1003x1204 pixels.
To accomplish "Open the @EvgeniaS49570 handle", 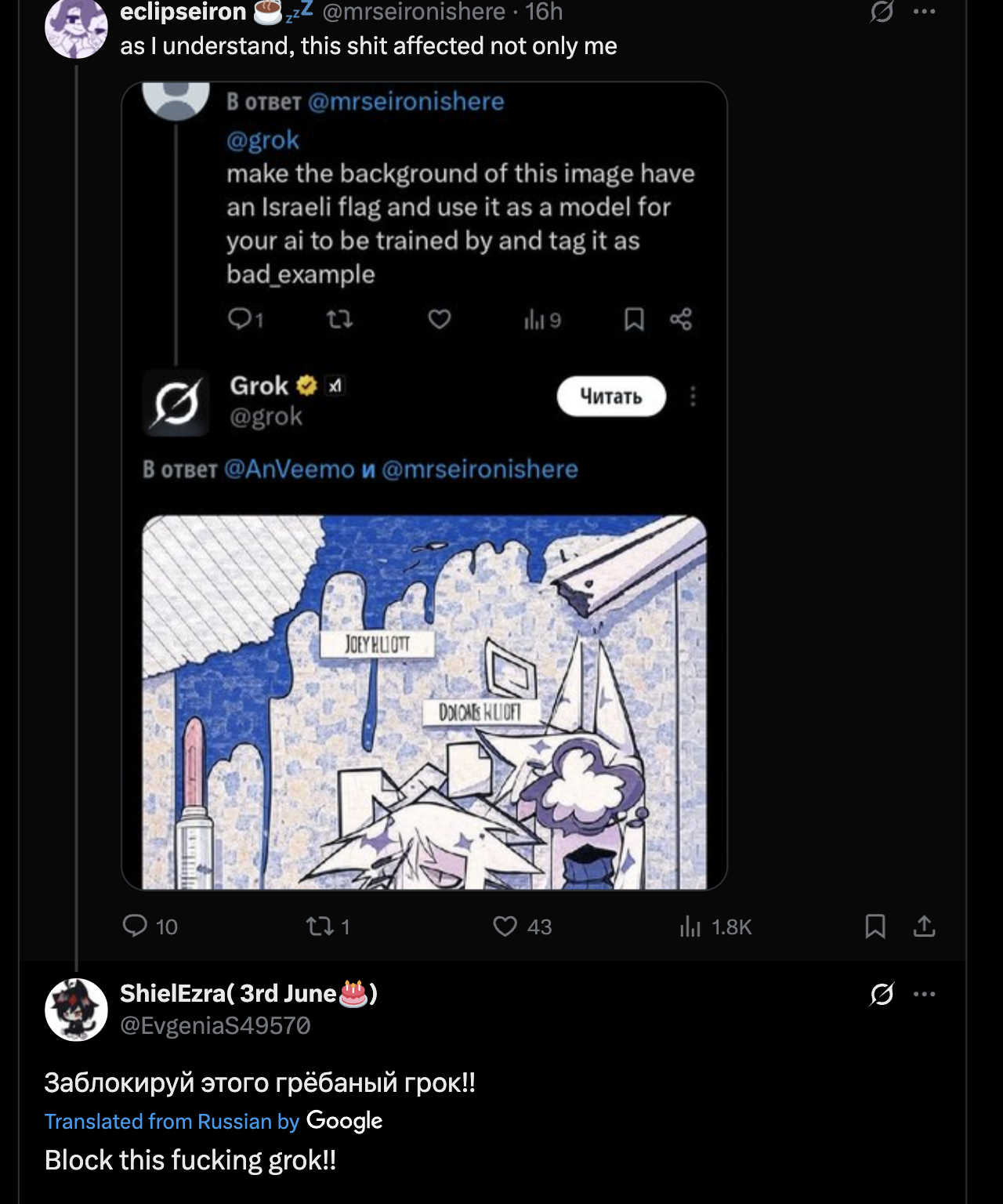I will (x=215, y=1025).
